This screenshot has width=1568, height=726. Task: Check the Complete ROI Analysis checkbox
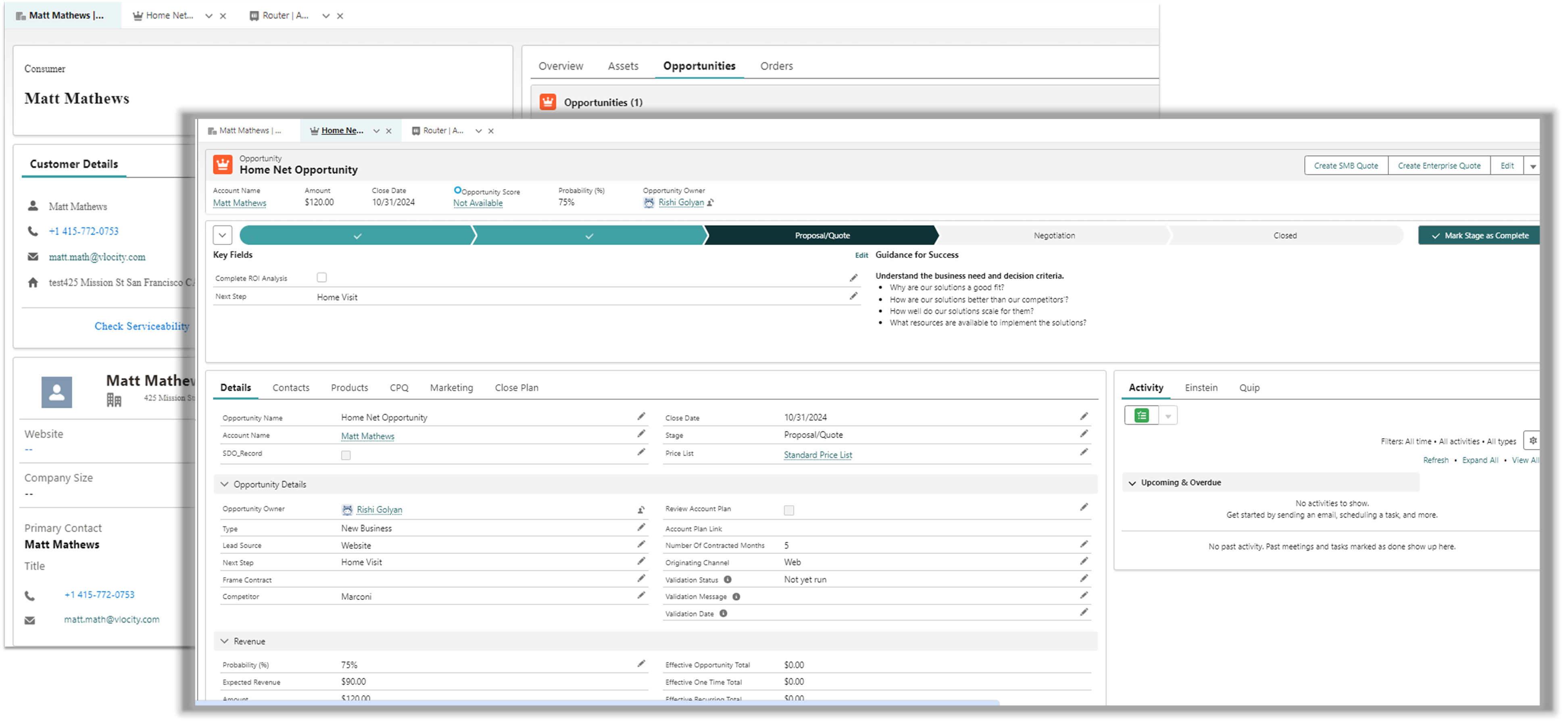(x=322, y=277)
